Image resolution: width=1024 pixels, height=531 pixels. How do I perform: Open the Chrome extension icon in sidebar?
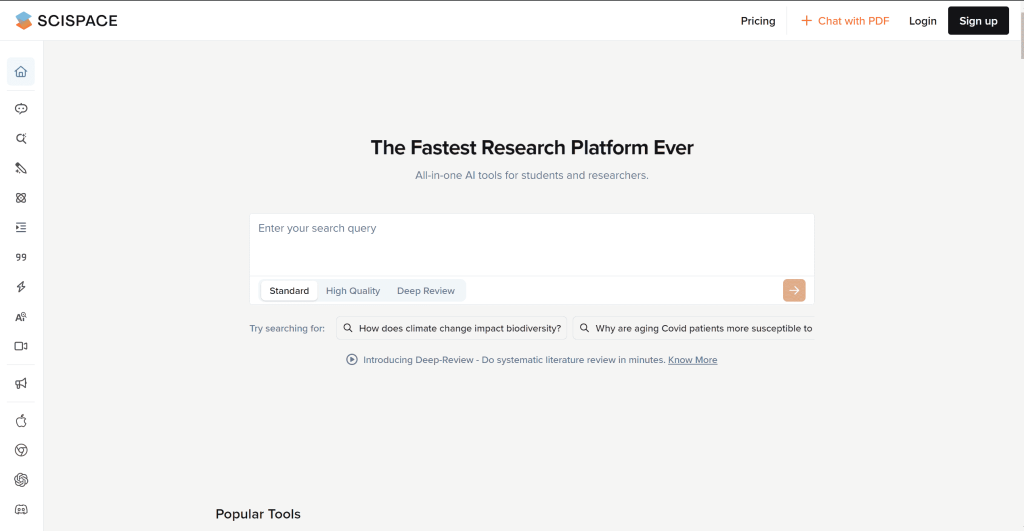click(21, 451)
